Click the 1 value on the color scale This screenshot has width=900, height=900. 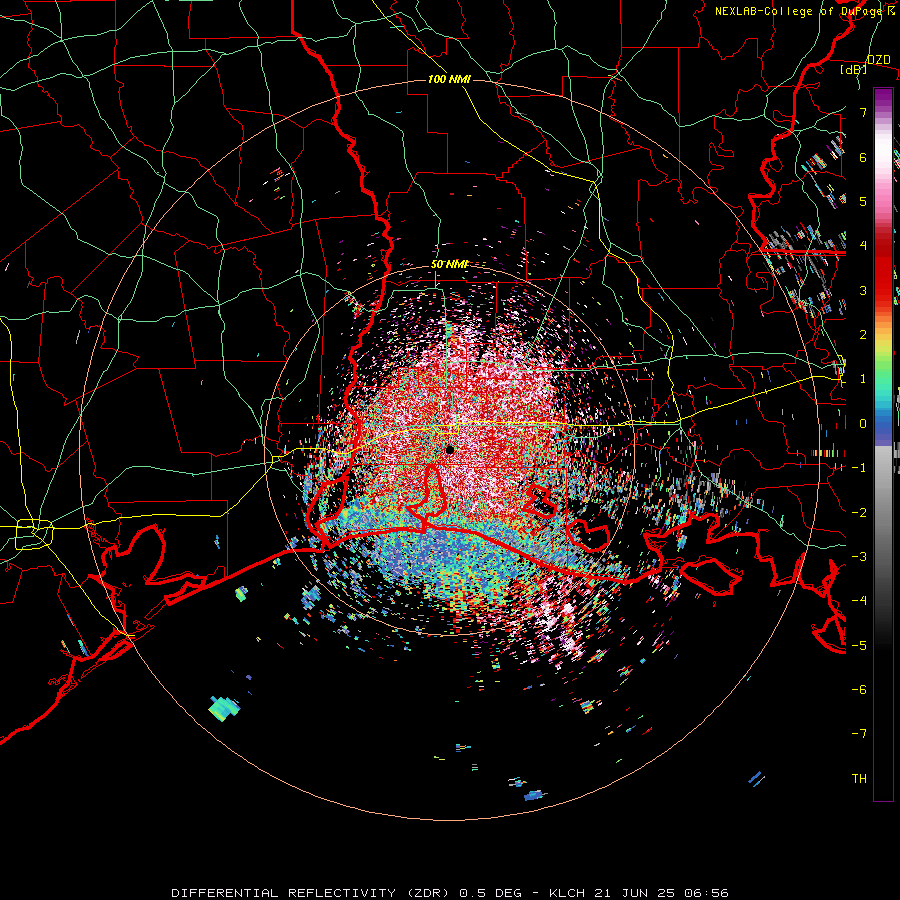coord(863,379)
